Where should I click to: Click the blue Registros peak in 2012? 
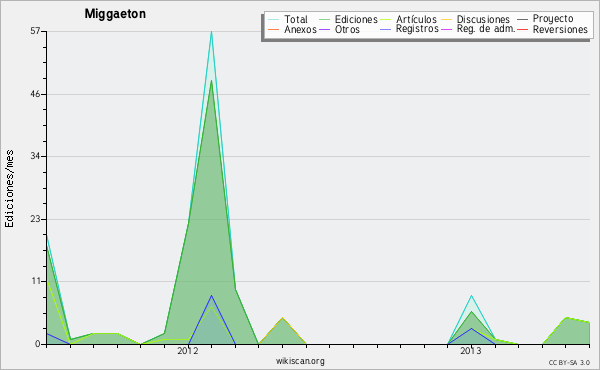click(x=211, y=295)
